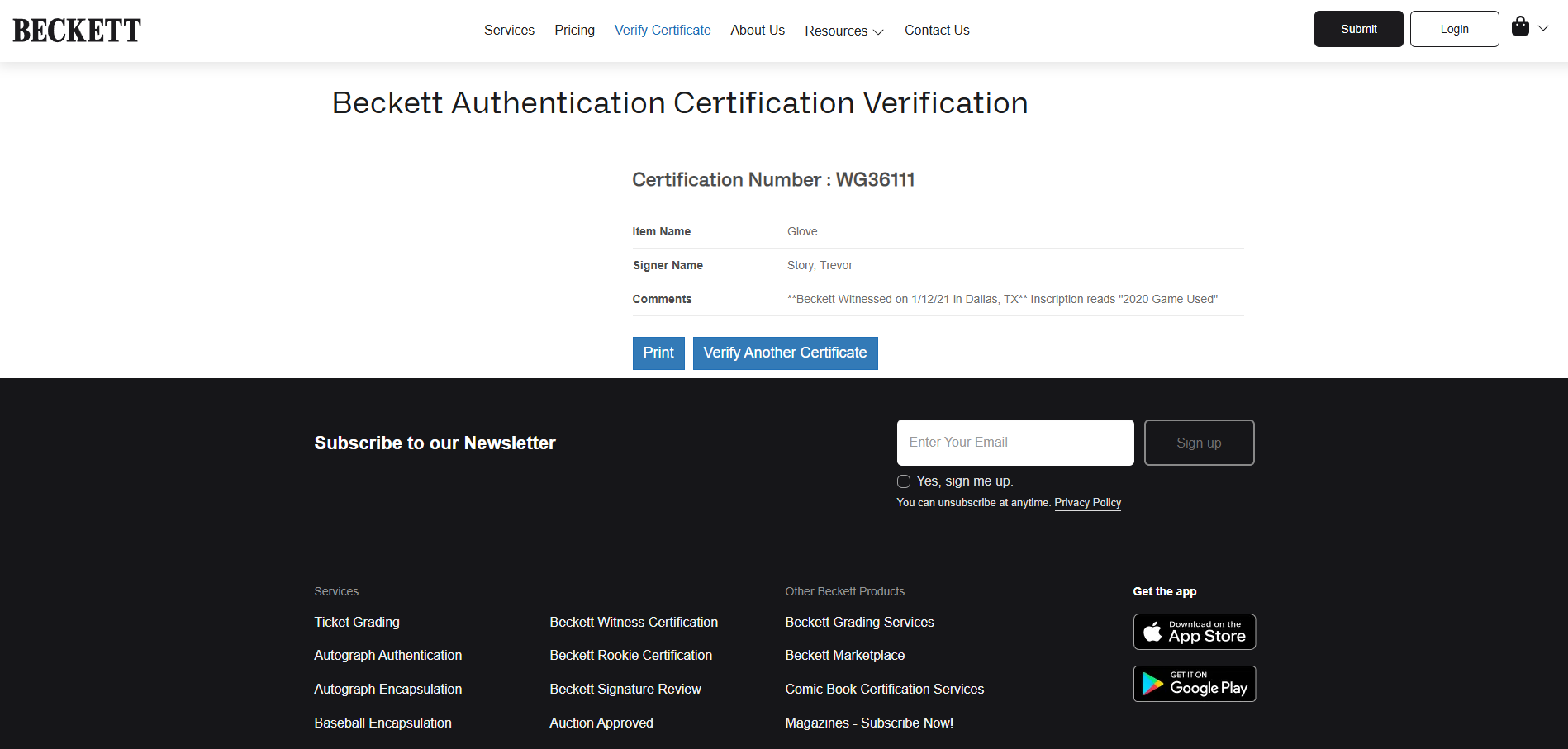The height and width of the screenshot is (749, 1568).
Task: Focus the Enter Your Email field
Action: pos(1015,443)
